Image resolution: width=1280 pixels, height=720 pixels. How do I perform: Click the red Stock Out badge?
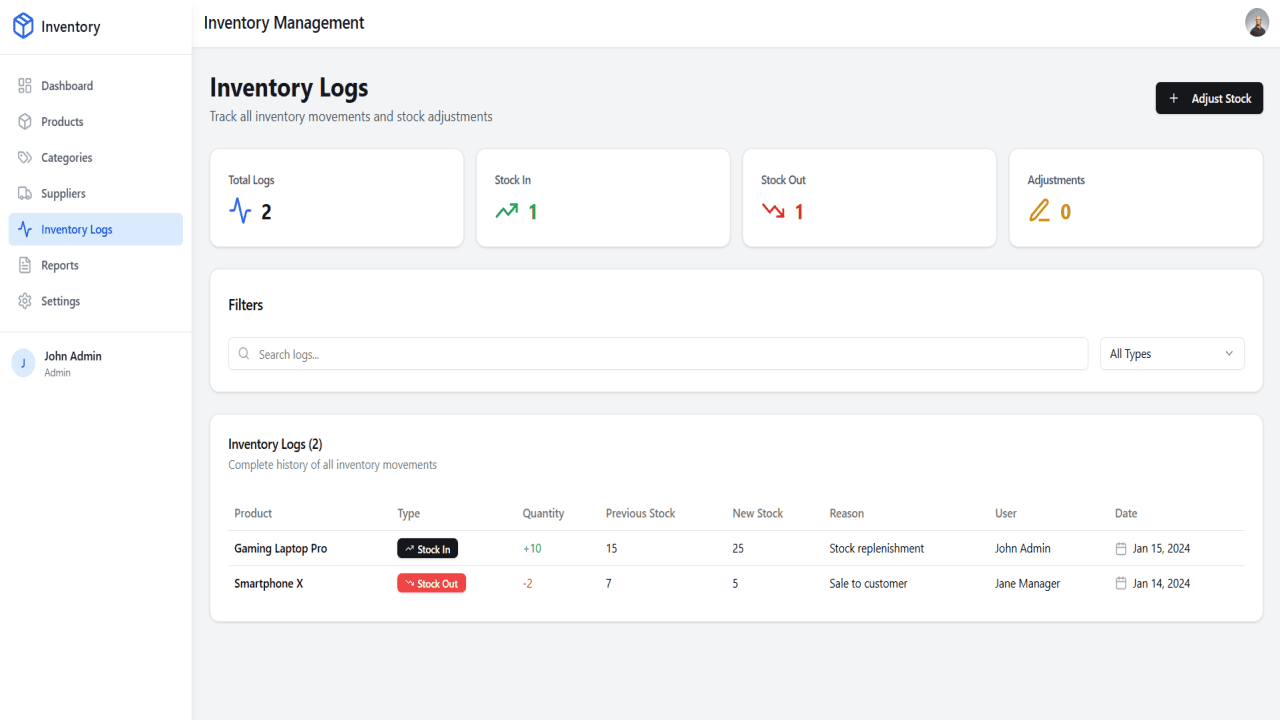[x=431, y=583]
